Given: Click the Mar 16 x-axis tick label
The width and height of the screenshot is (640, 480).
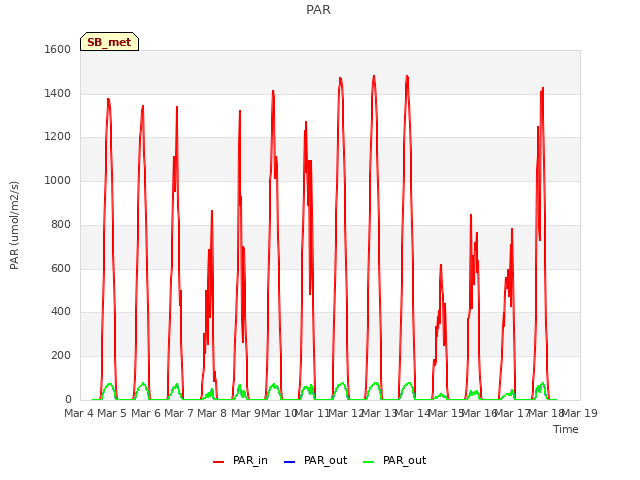Looking at the screenshot, I should point(480,413).
